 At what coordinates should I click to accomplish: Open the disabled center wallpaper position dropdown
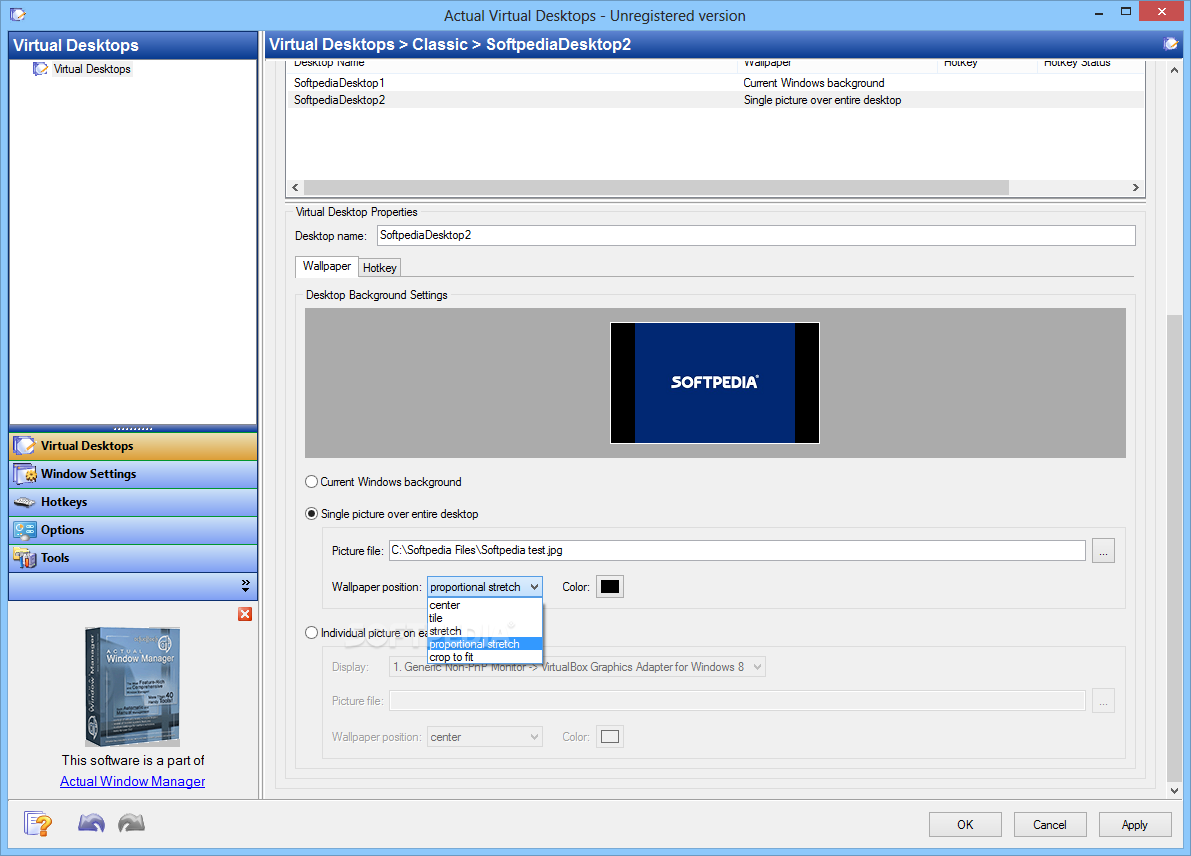coord(485,737)
